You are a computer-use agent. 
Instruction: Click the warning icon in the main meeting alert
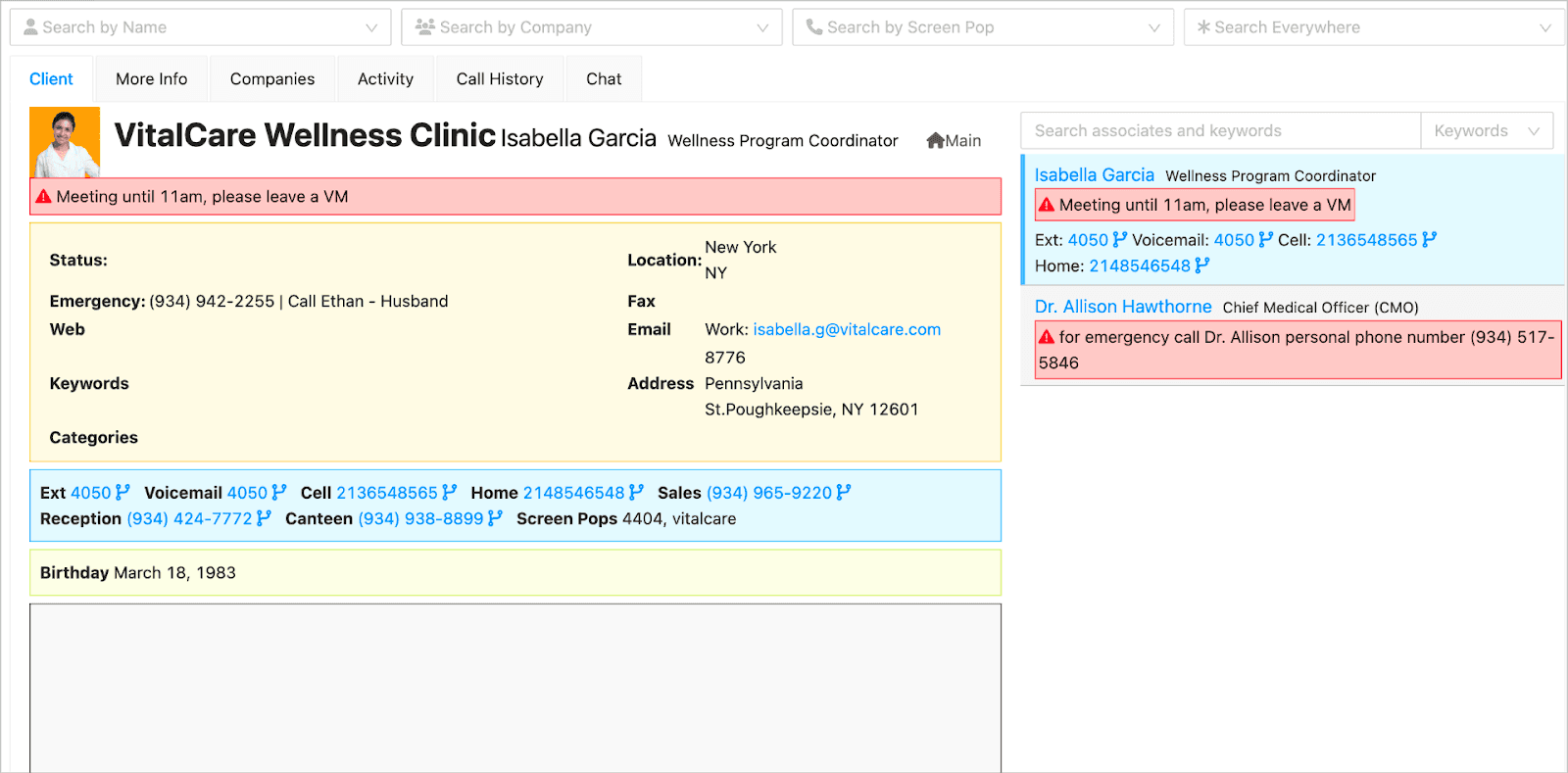pyautogui.click(x=43, y=197)
